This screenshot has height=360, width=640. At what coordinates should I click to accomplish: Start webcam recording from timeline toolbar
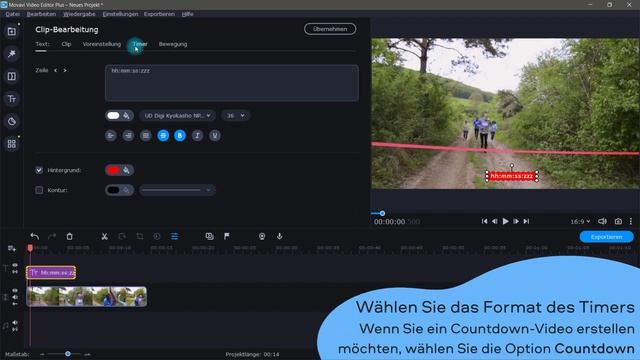(262, 236)
